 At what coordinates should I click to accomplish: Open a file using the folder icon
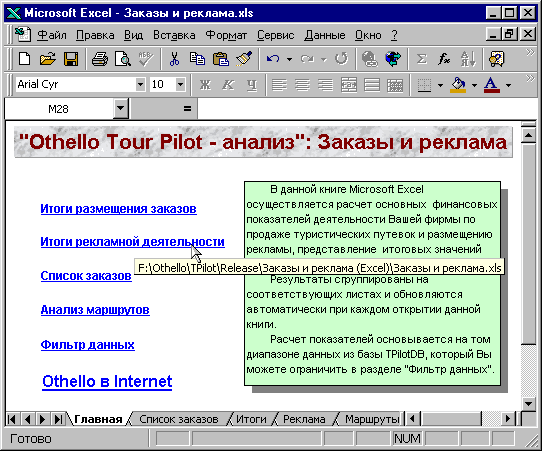(x=47, y=59)
